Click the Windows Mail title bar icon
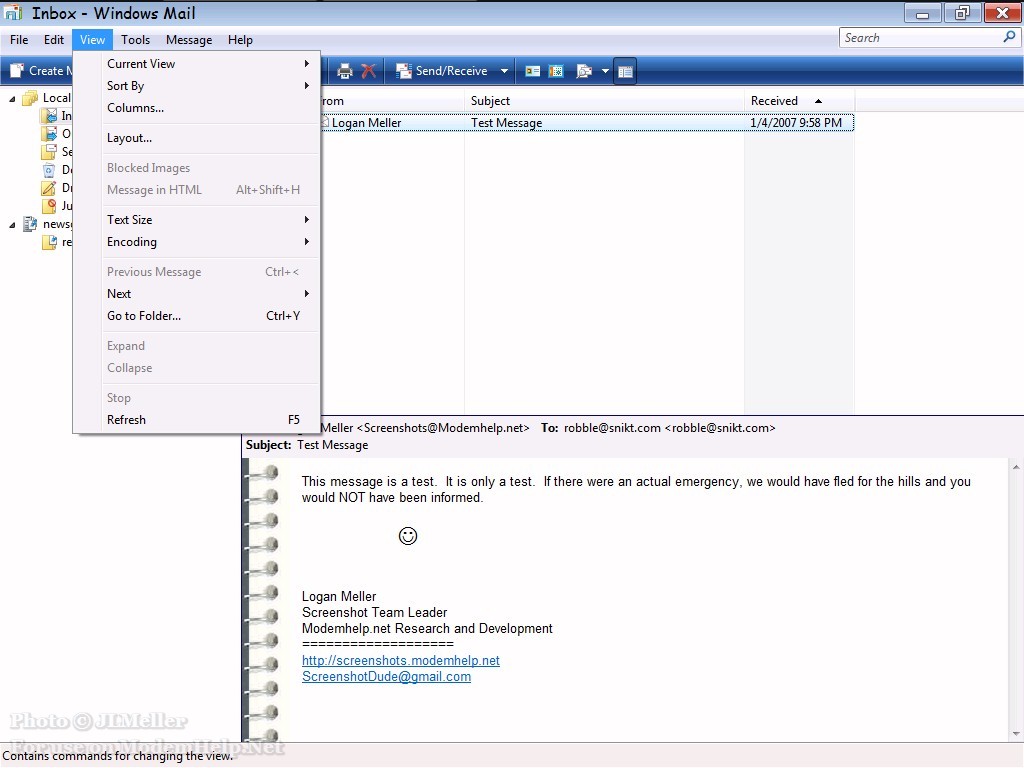1024x768 pixels. click(13, 13)
